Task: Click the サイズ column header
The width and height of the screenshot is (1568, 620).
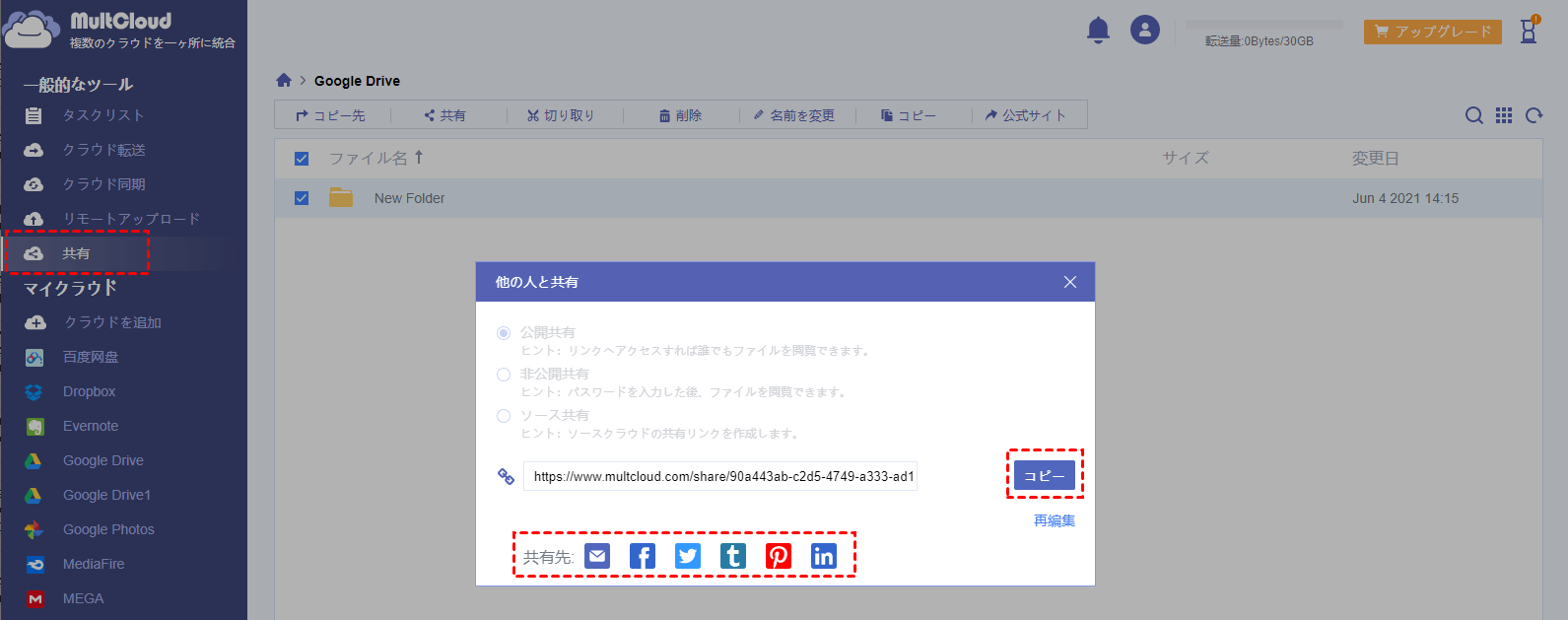Action: pyautogui.click(x=1186, y=158)
